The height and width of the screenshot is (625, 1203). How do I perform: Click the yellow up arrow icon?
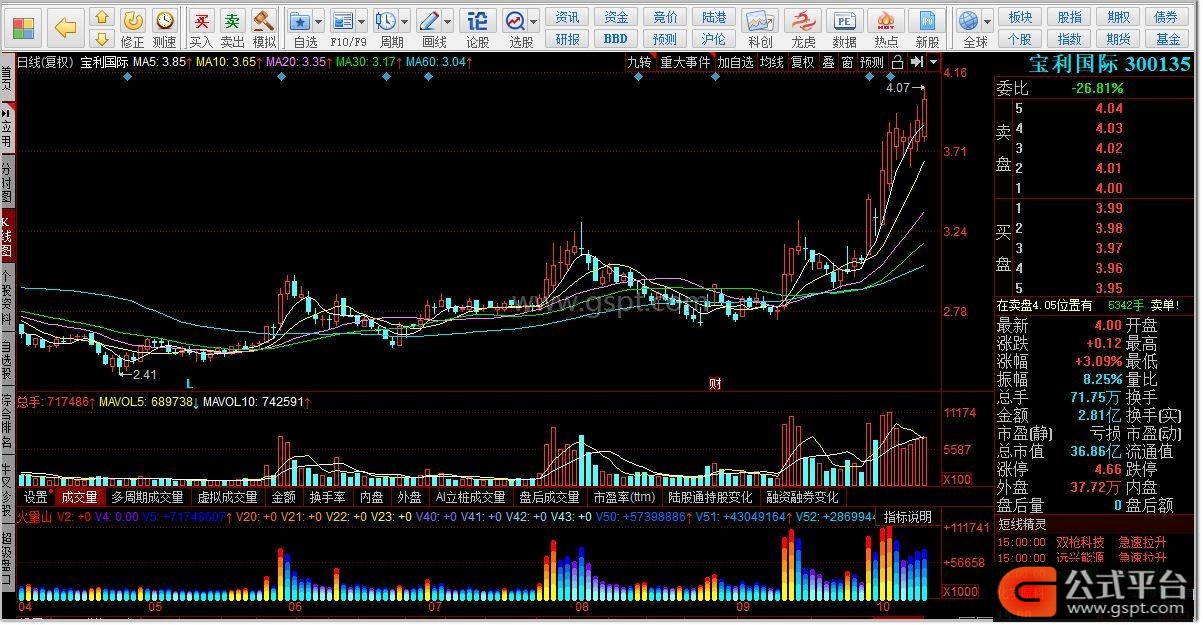coord(101,17)
